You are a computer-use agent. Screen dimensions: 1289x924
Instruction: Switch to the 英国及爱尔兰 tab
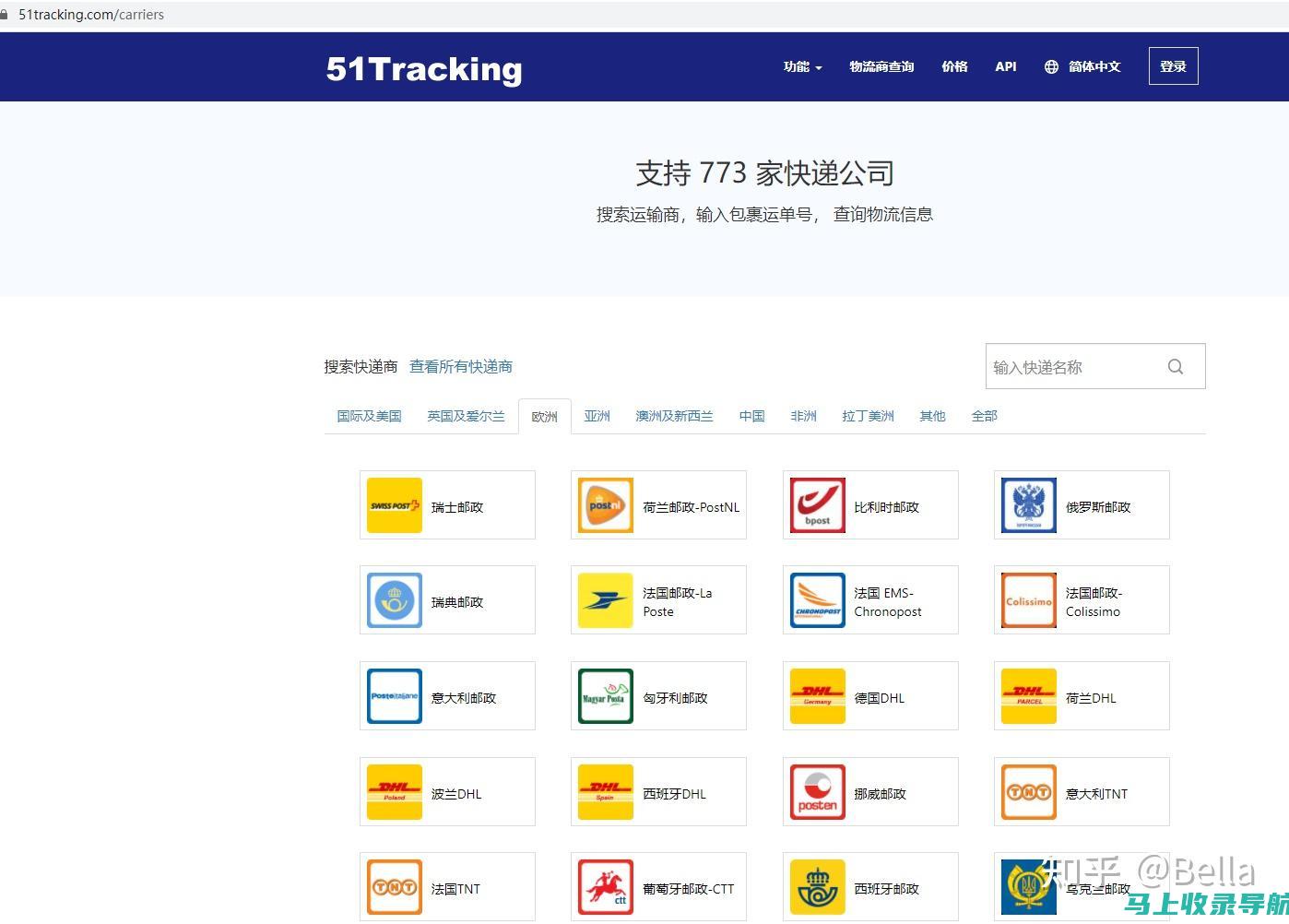click(466, 416)
